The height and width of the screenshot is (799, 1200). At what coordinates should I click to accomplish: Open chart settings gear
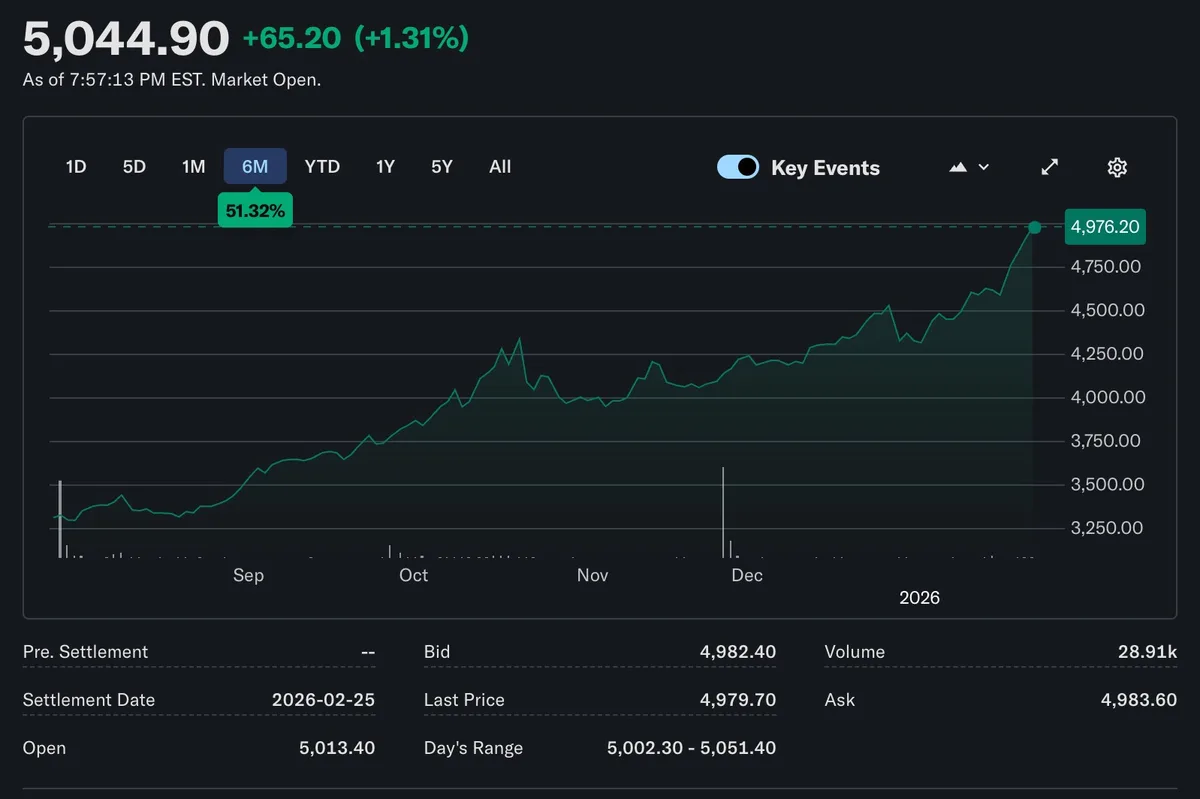pos(1117,167)
